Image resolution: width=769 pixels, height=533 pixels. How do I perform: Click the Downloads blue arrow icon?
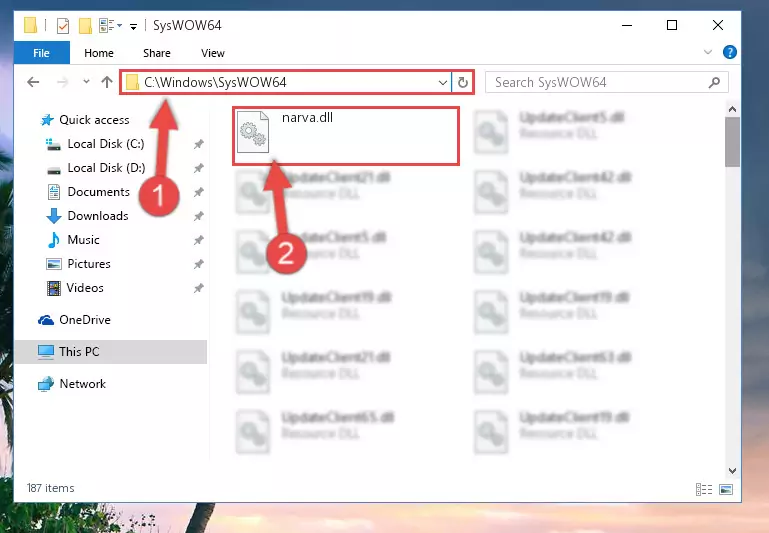click(53, 216)
